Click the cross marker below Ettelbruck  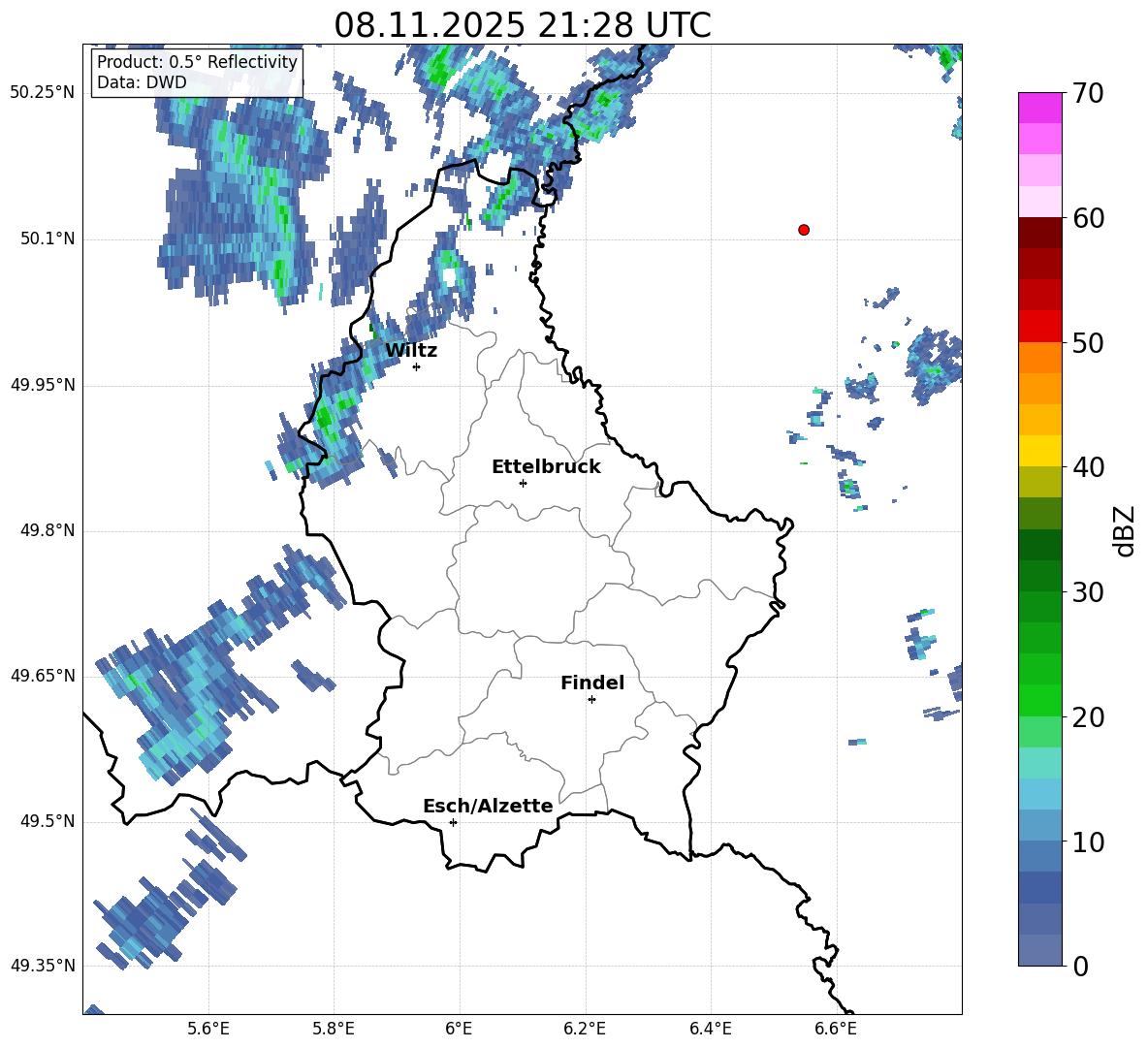pos(523,483)
